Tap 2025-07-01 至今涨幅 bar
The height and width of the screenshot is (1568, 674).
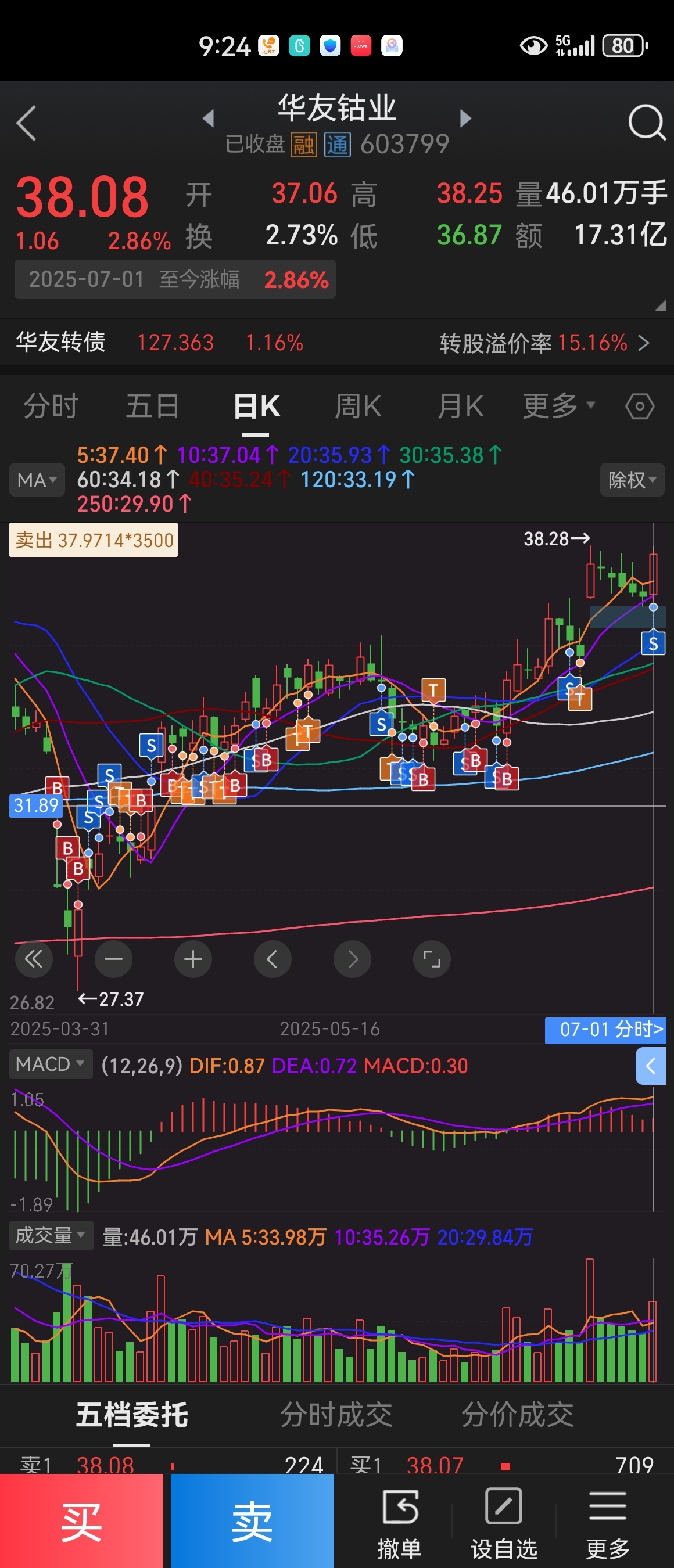[175, 279]
